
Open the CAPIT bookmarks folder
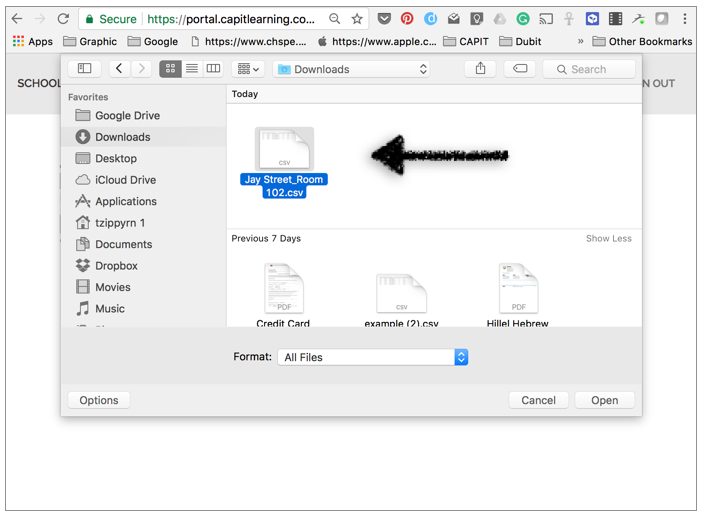[x=466, y=42]
